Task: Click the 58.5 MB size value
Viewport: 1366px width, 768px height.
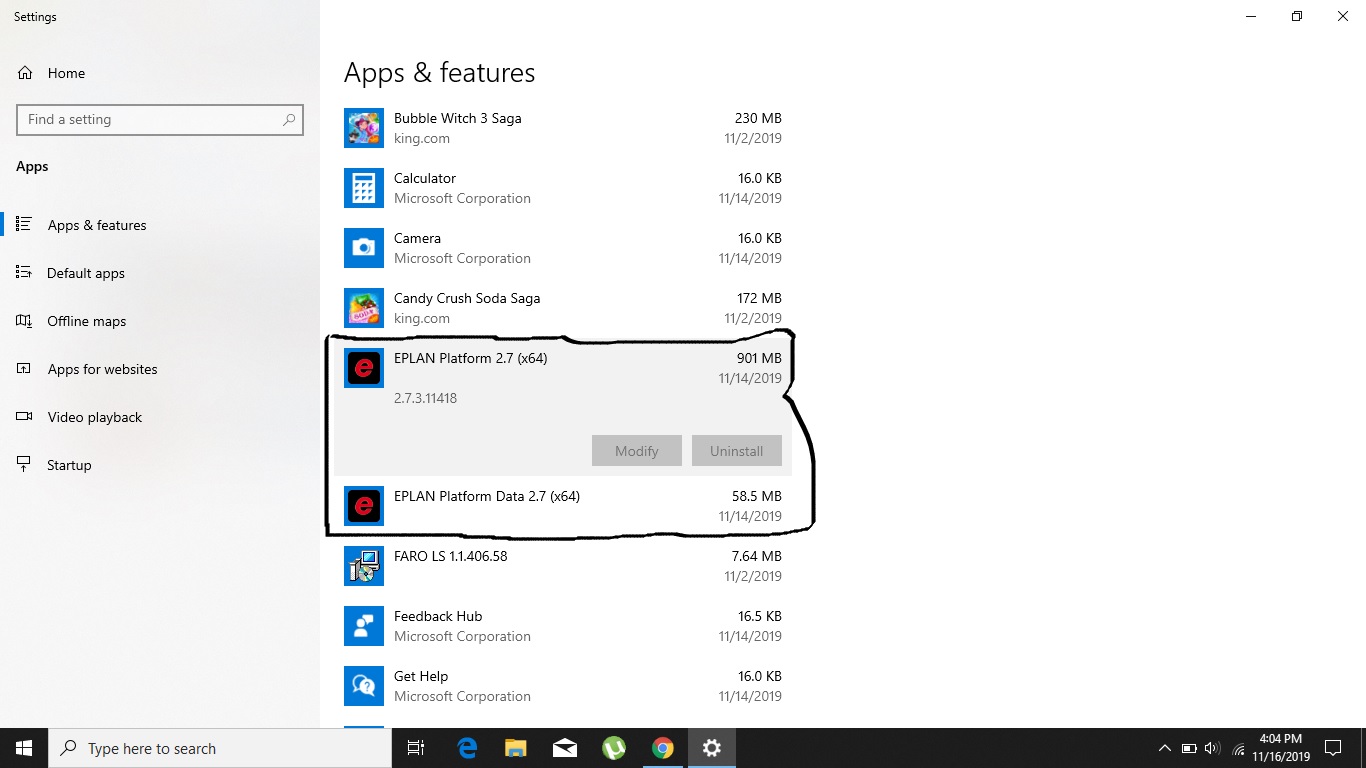Action: coord(757,496)
